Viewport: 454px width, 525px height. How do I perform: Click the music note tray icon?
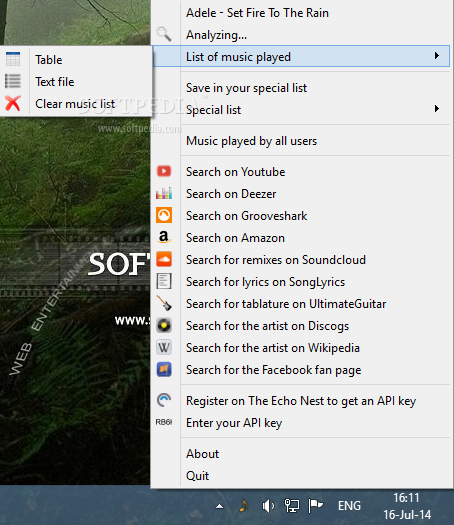click(x=243, y=505)
